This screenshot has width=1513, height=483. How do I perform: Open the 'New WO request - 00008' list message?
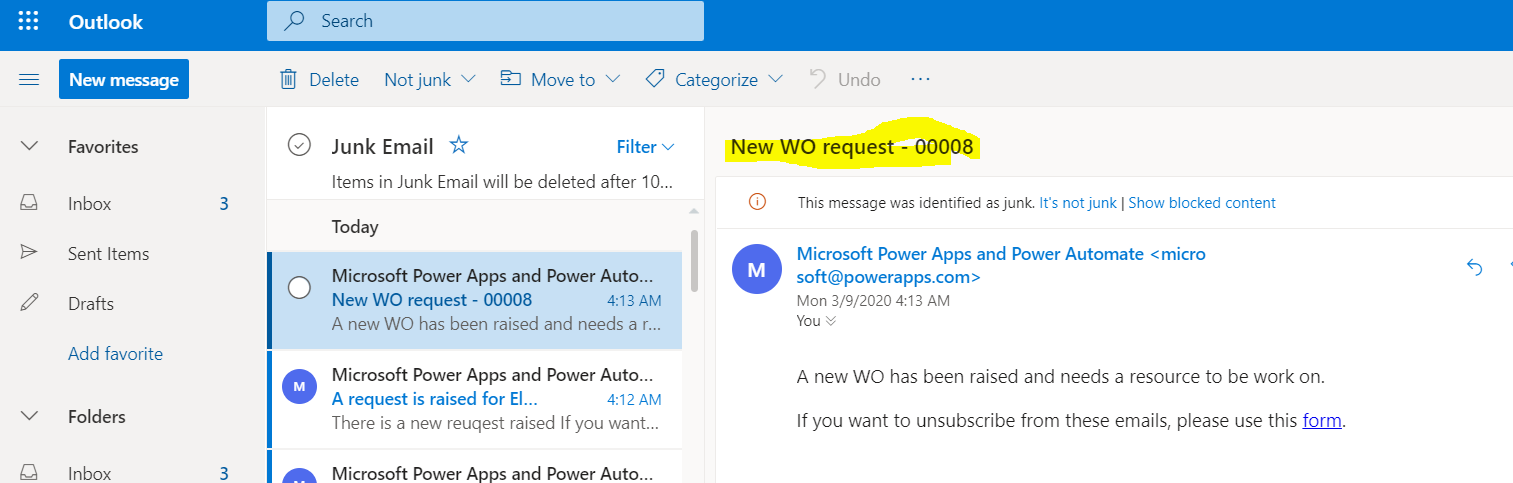(476, 300)
